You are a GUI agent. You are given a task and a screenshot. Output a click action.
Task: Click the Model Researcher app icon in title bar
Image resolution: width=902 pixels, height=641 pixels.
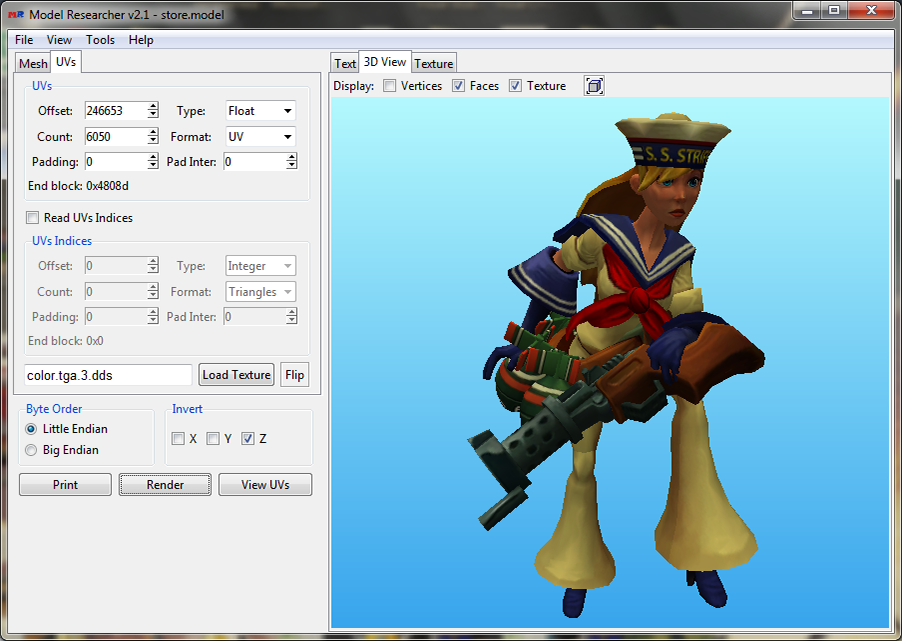[x=16, y=14]
